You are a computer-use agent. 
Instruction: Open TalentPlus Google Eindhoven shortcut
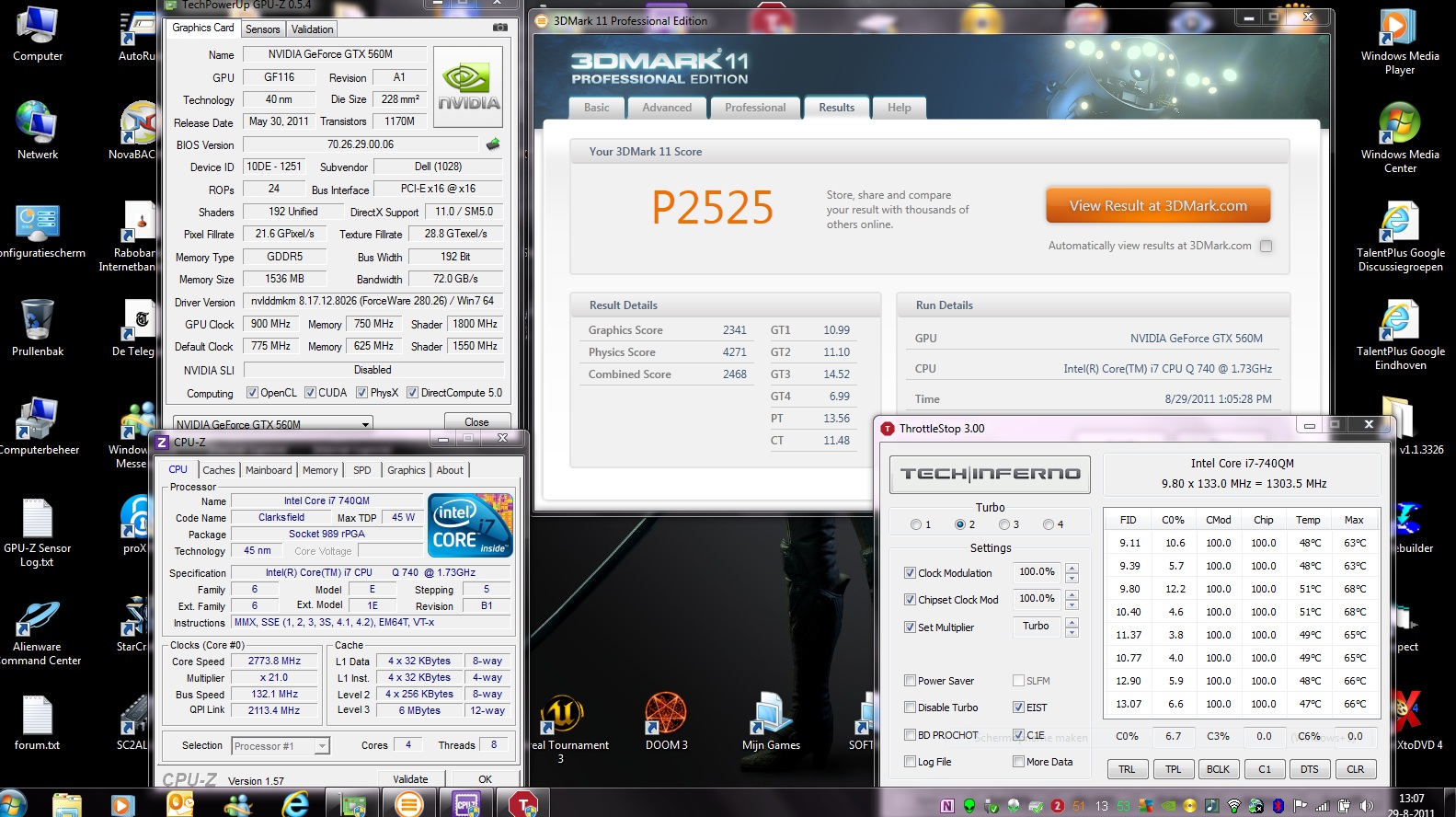[x=1400, y=336]
